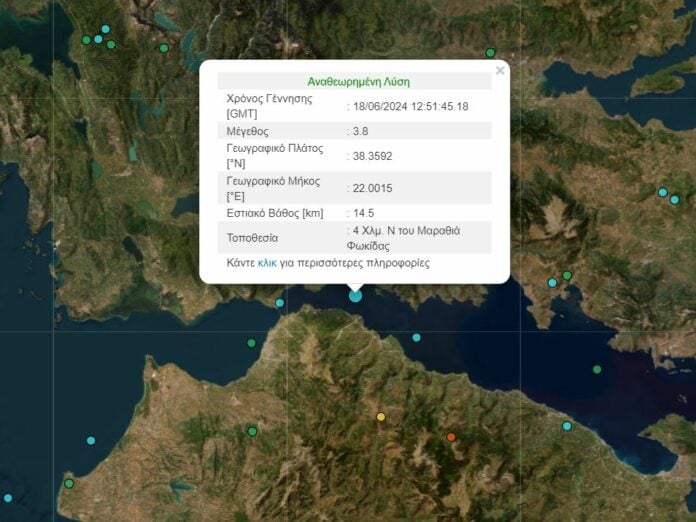Click the Χρόνος Γέννησης [GMT] label
The height and width of the screenshot is (522, 696).
[269, 106]
